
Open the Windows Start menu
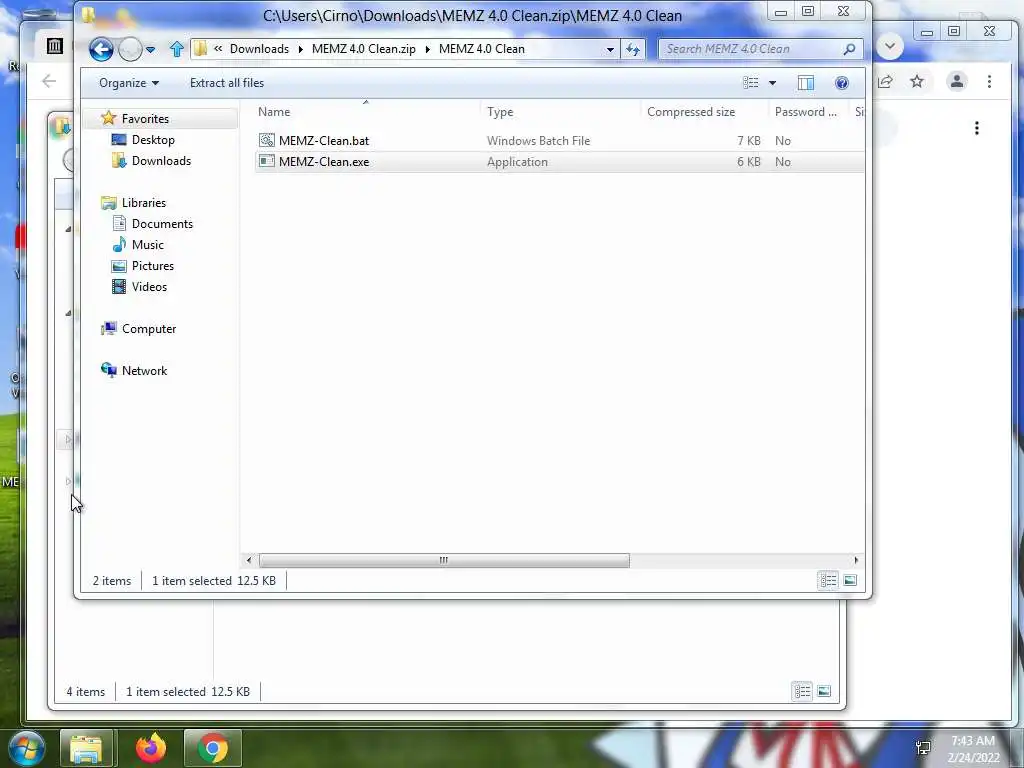pyautogui.click(x=26, y=748)
